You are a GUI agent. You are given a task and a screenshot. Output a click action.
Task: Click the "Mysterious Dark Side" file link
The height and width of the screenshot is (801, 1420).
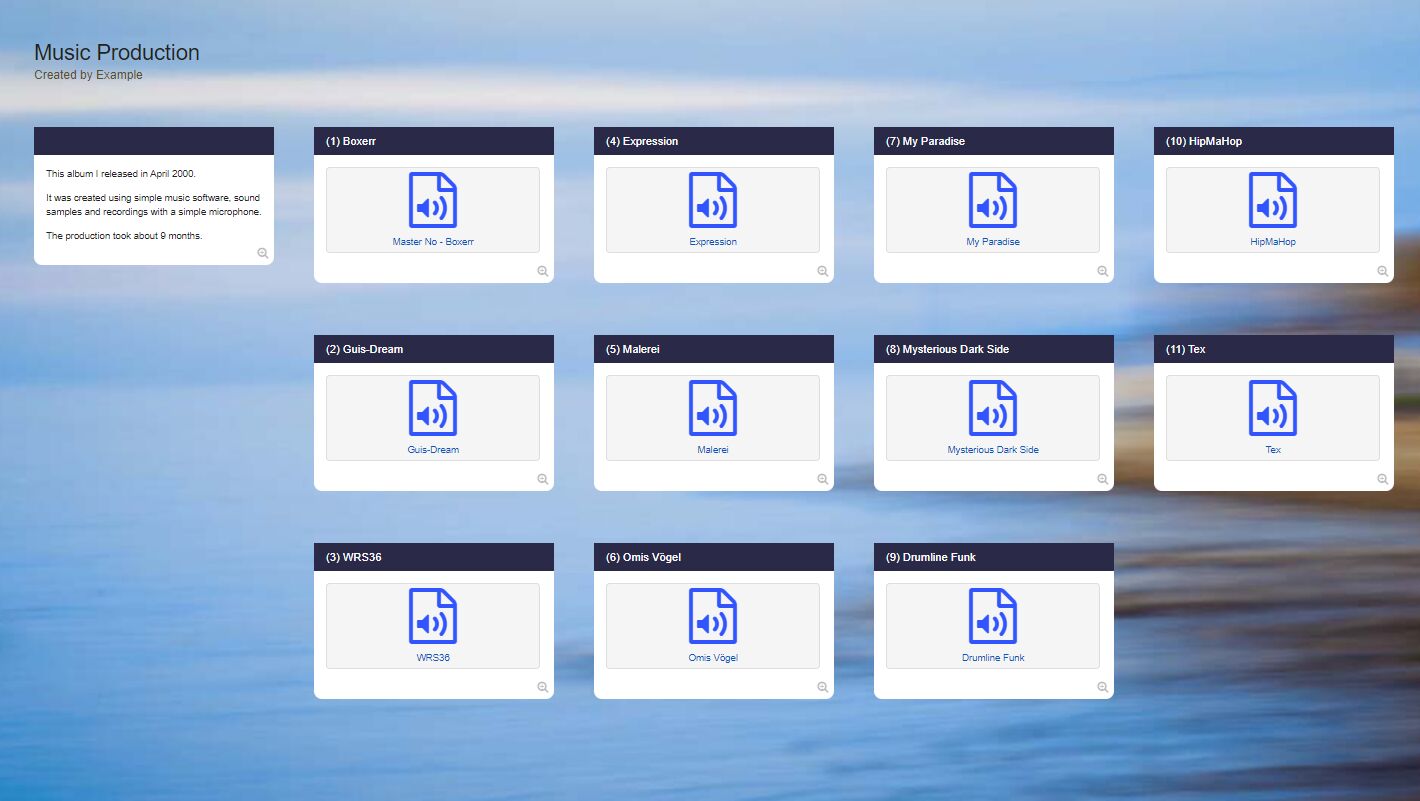tap(993, 450)
